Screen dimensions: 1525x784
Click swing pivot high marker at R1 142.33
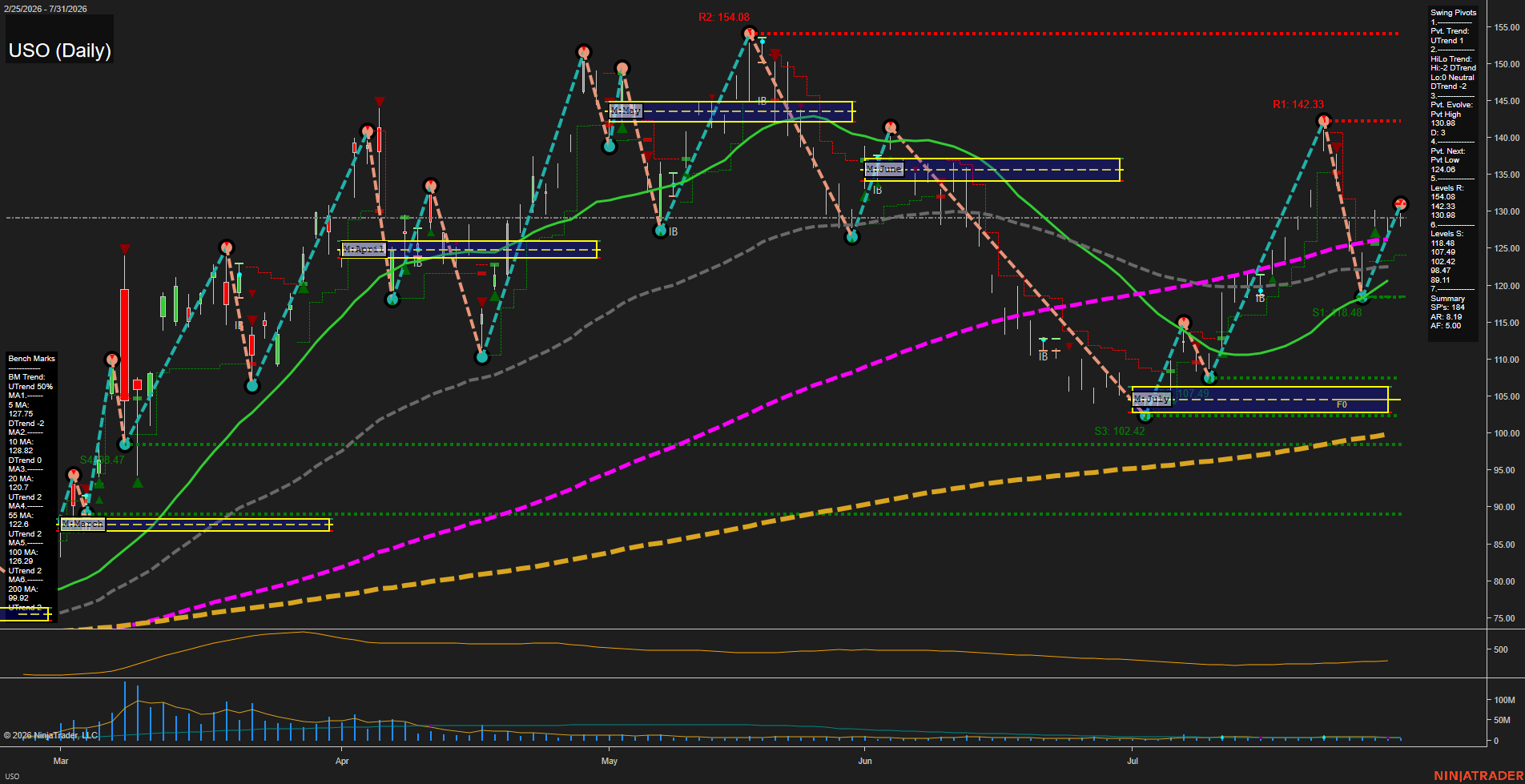(x=1324, y=121)
